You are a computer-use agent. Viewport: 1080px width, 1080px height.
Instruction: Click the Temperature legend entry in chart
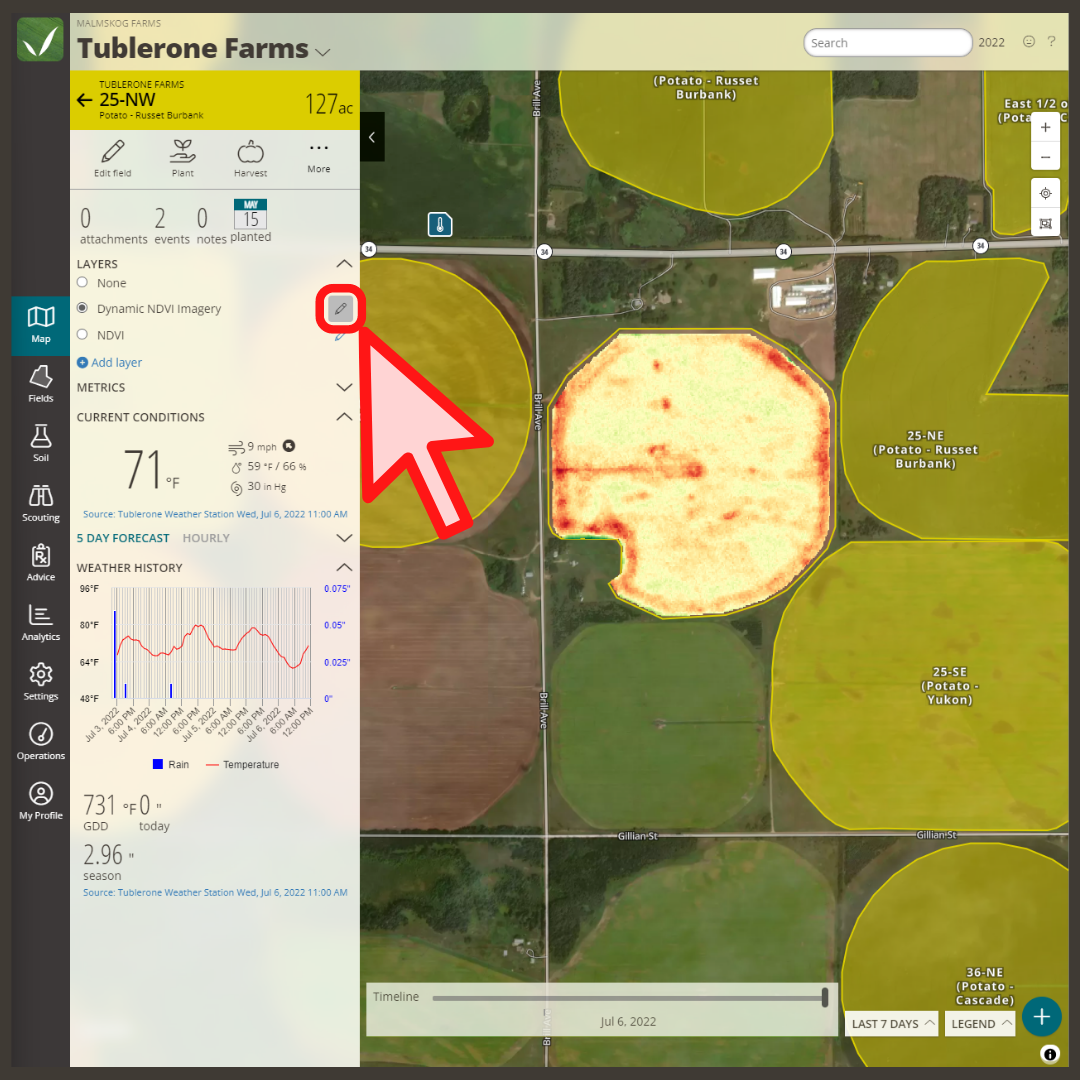tap(242, 765)
